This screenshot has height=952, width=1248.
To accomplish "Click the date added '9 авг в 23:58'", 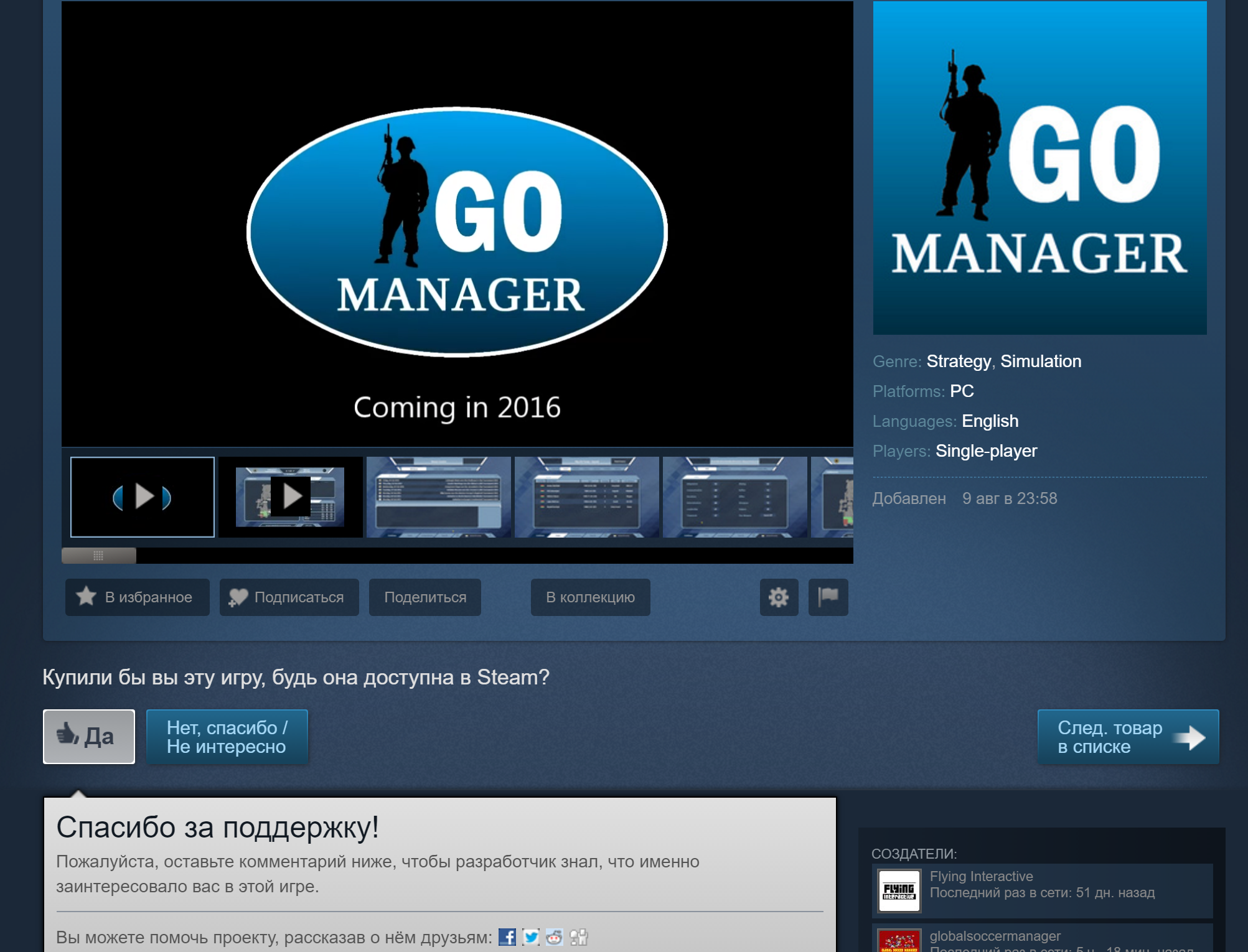I will pyautogui.click(x=1010, y=498).
